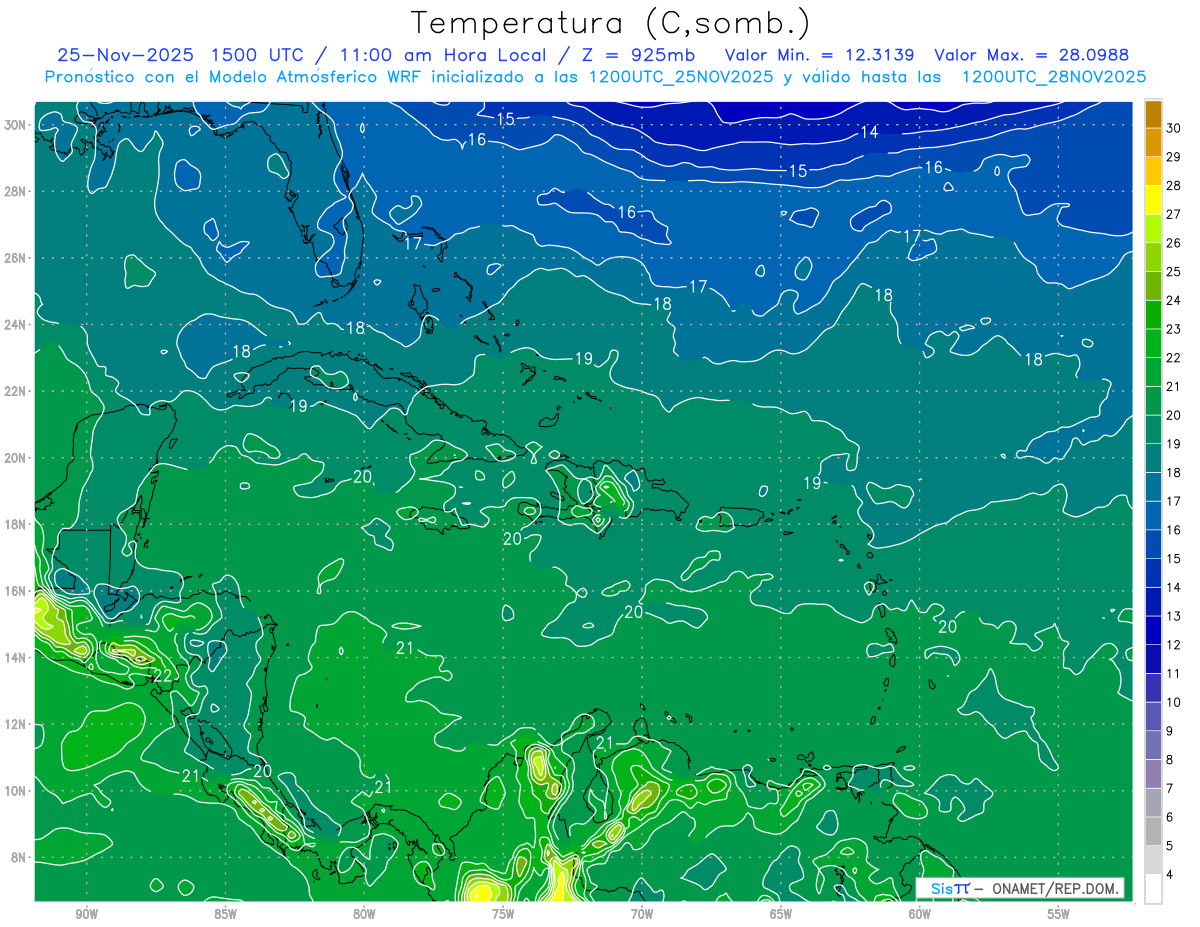This screenshot has width=1200, height=927.
Task: Click the '25-Nov-2025' date in the header
Action: tap(124, 55)
